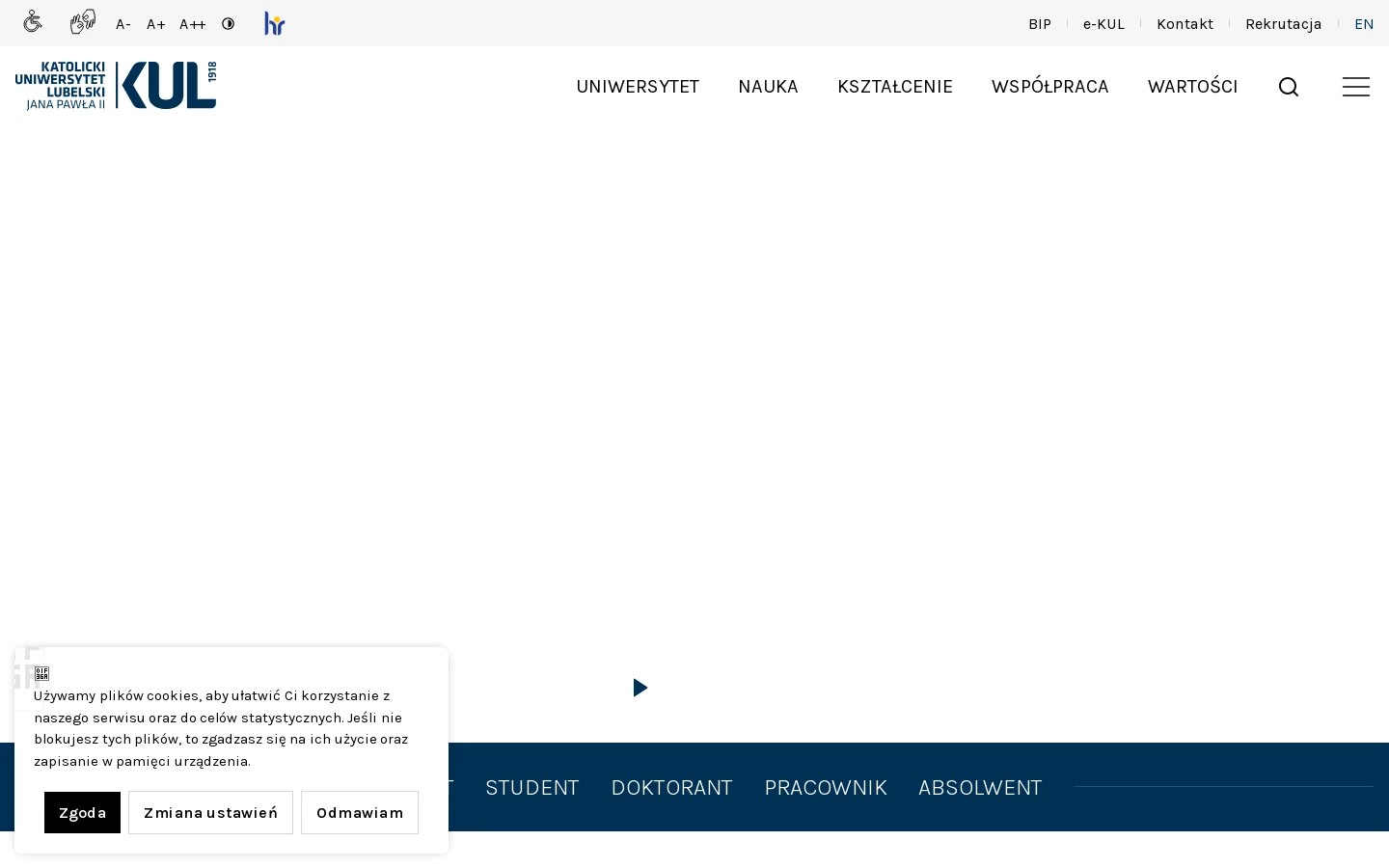Increase font size with A+
The image size is (1389, 868).
(x=156, y=24)
